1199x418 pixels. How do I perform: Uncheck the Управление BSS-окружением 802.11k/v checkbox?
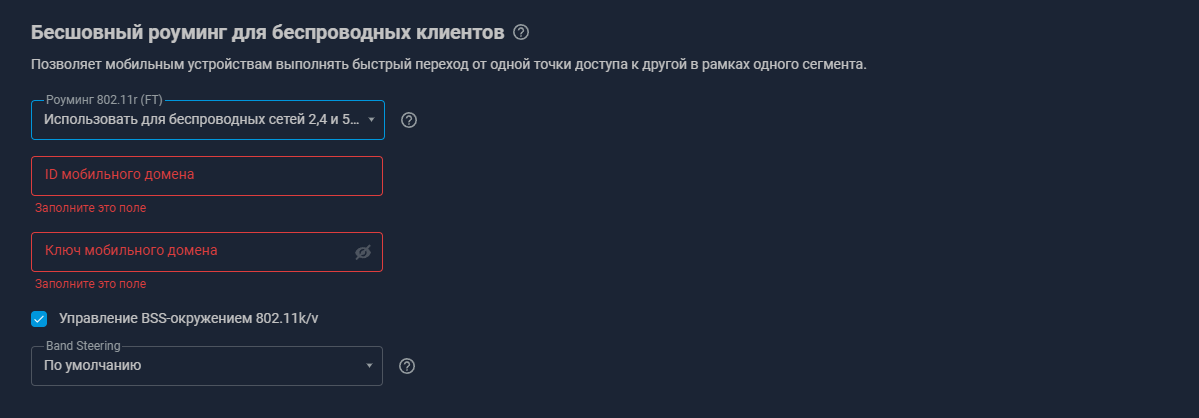39,319
